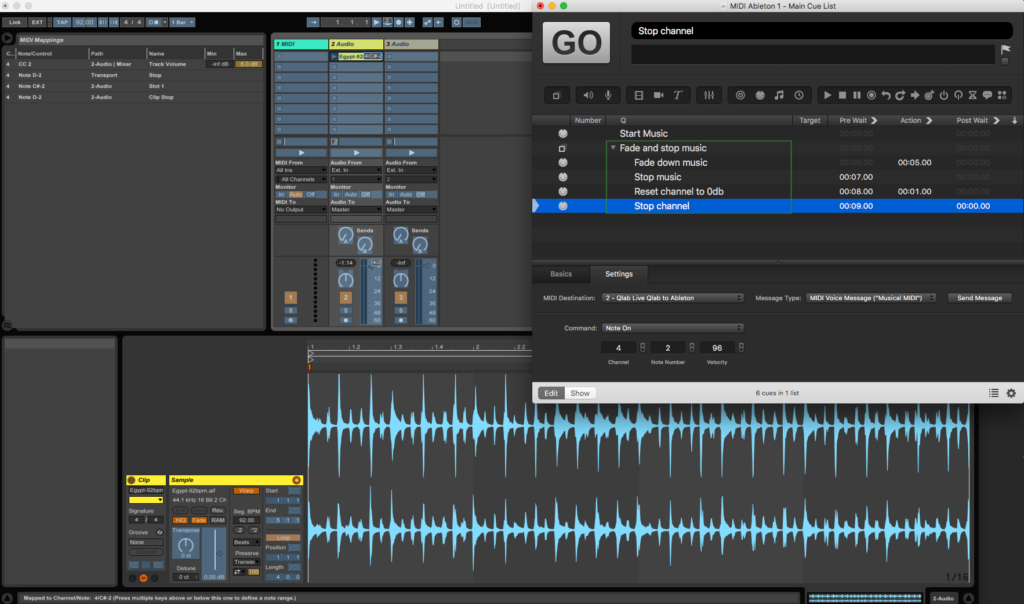This screenshot has height=604, width=1024.
Task: Click the TAP tempo button
Action: [62, 22]
